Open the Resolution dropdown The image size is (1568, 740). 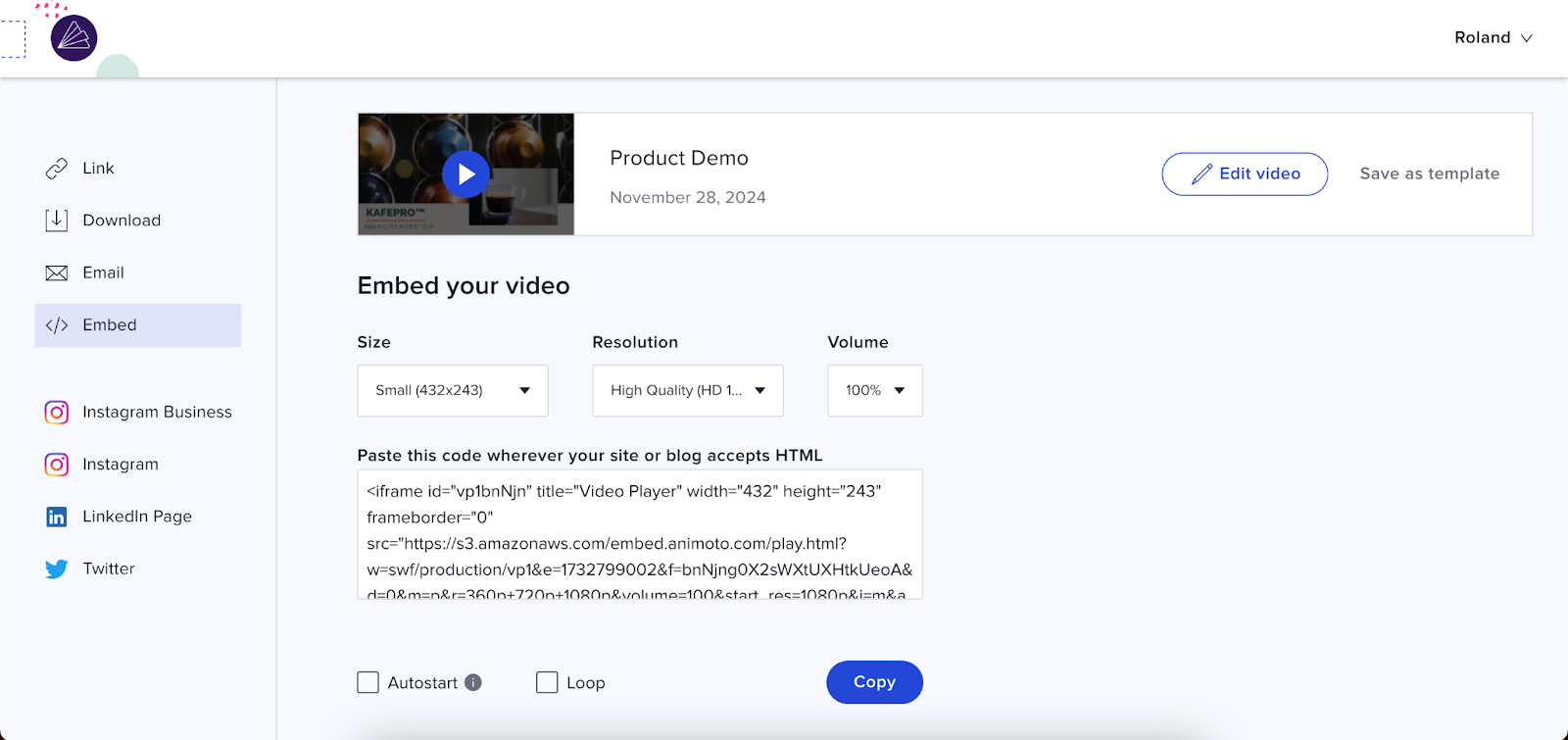coord(688,390)
